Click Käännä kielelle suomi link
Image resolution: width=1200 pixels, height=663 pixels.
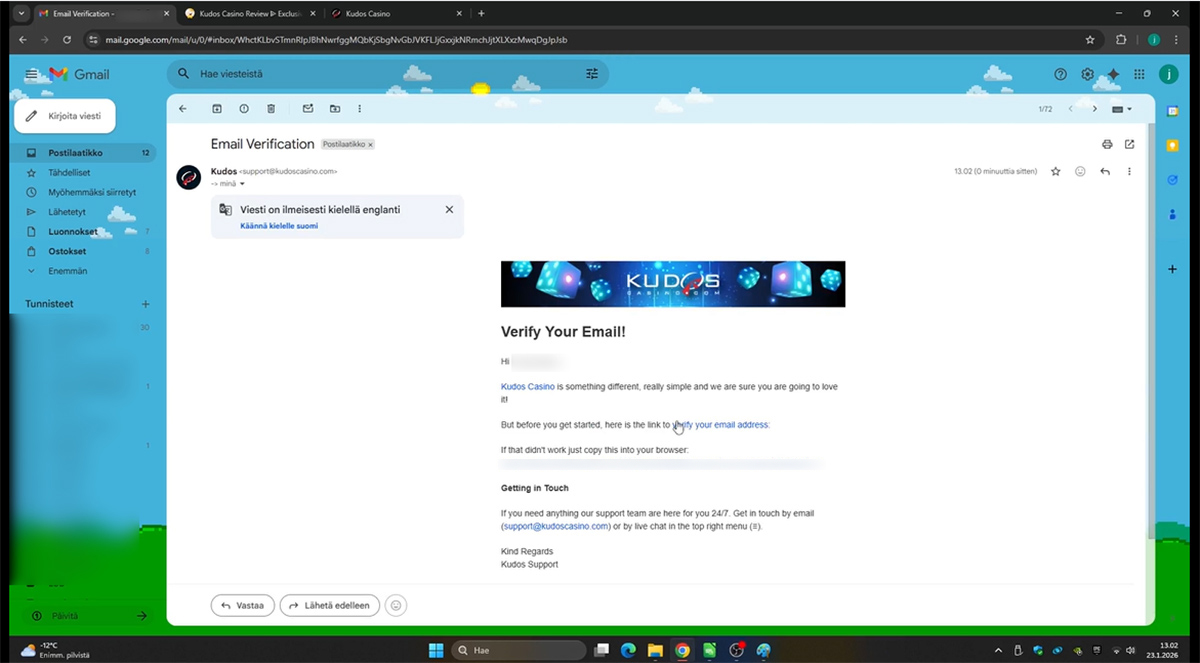click(x=279, y=226)
